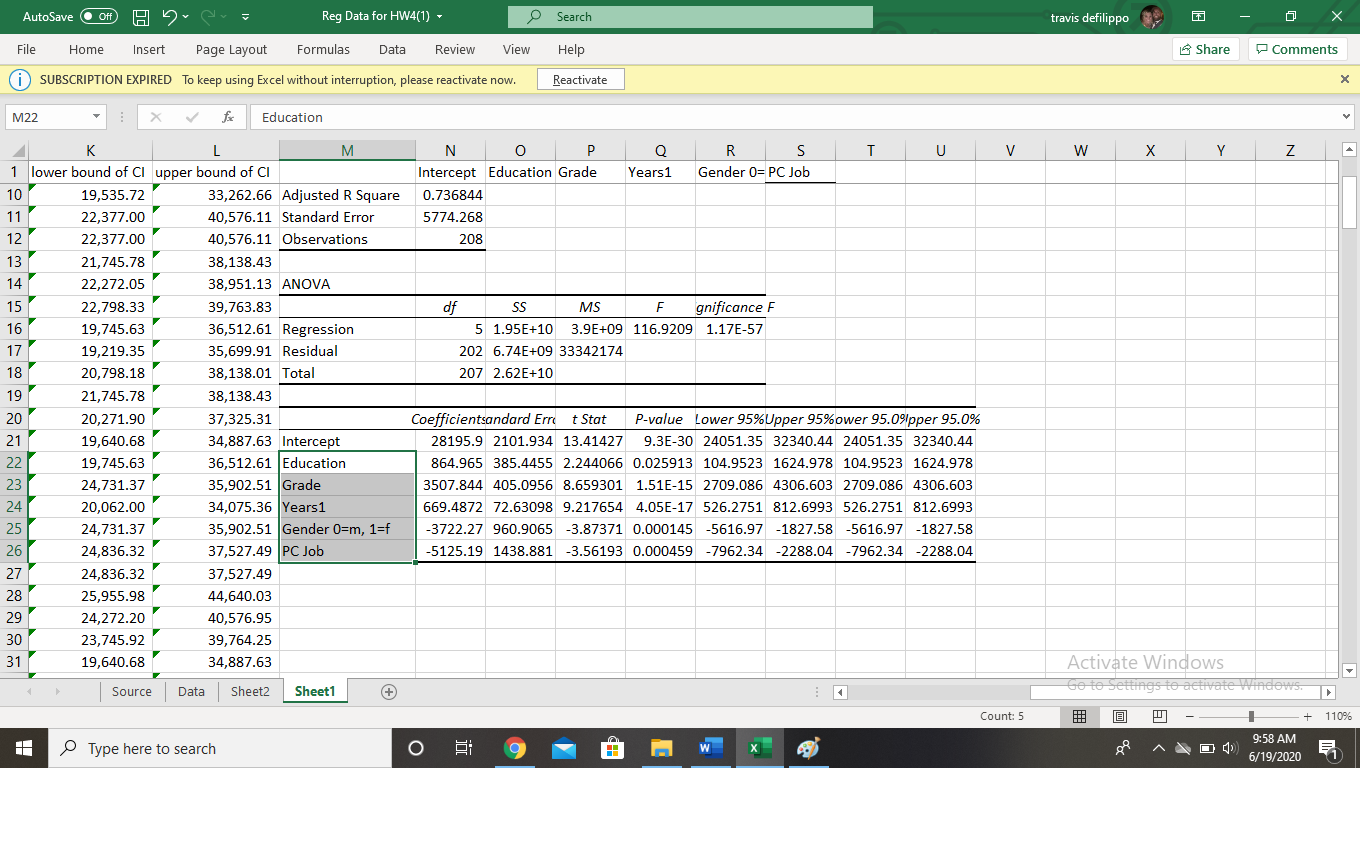Dismiss the subscription expired notification
Viewport: 1360px width, 858px height.
click(1344, 78)
